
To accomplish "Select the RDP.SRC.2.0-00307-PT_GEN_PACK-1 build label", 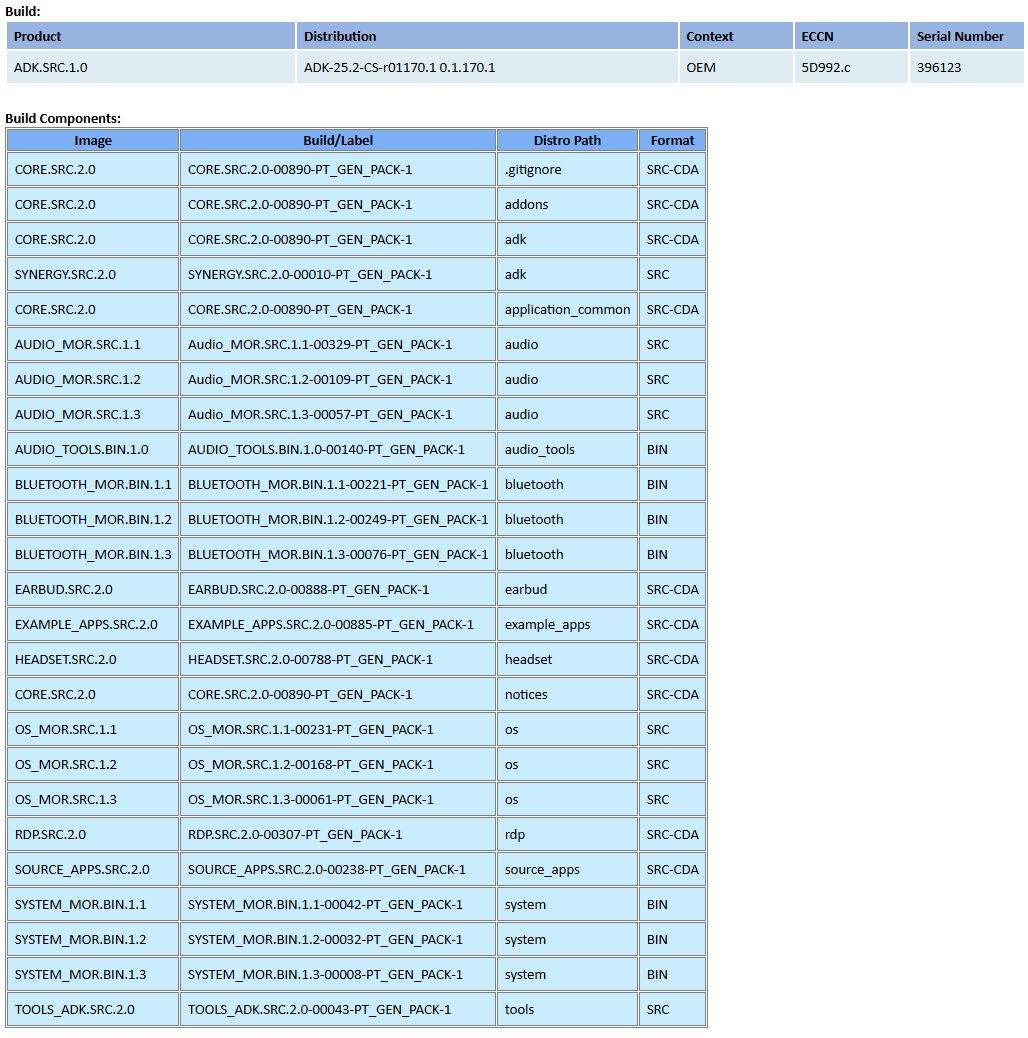I will [295, 834].
